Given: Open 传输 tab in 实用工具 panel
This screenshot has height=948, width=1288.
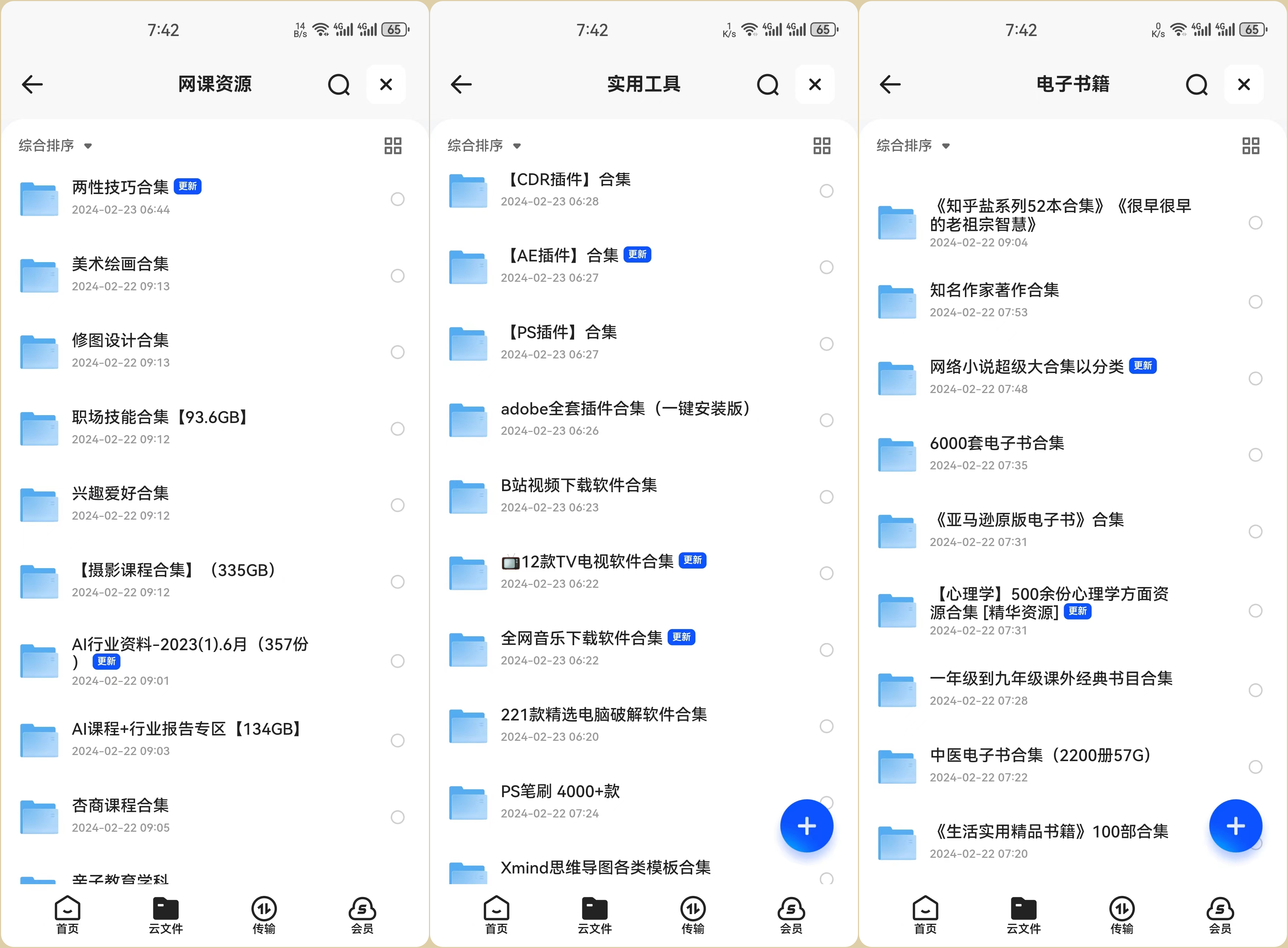Looking at the screenshot, I should [x=693, y=915].
